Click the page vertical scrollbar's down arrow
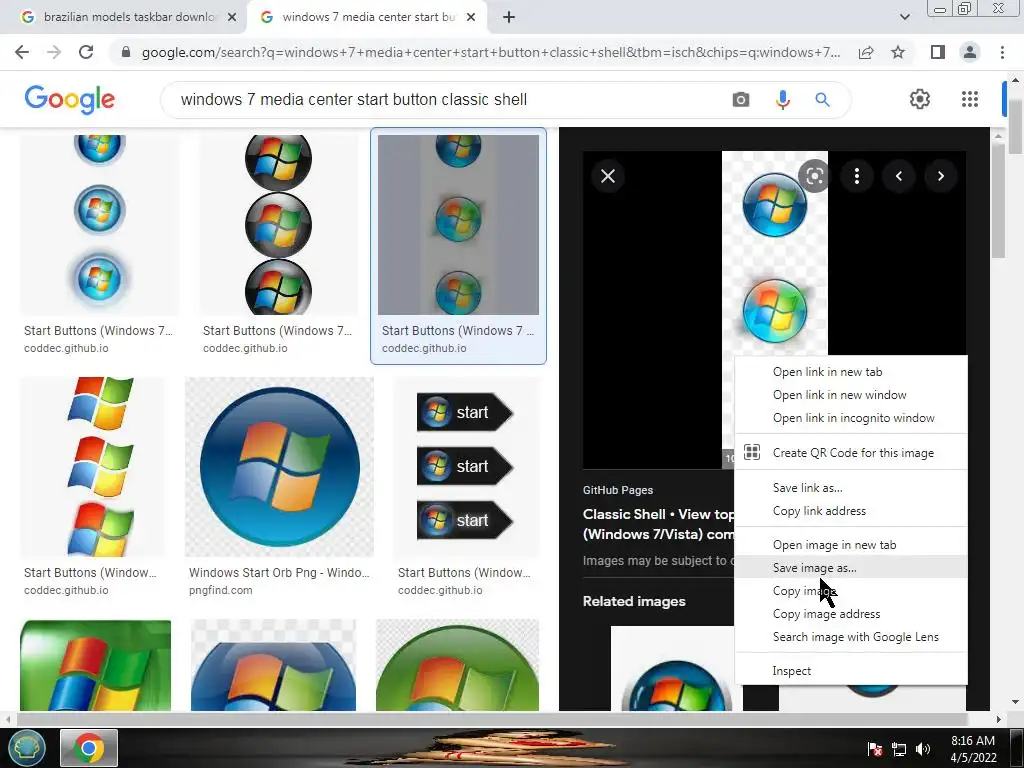The width and height of the screenshot is (1024, 768). pos(1015,702)
